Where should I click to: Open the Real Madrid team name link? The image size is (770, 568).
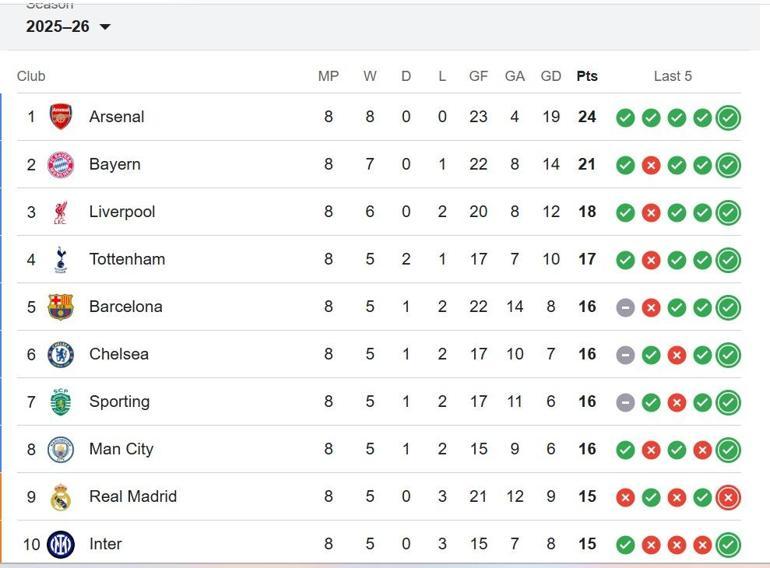[x=133, y=497]
